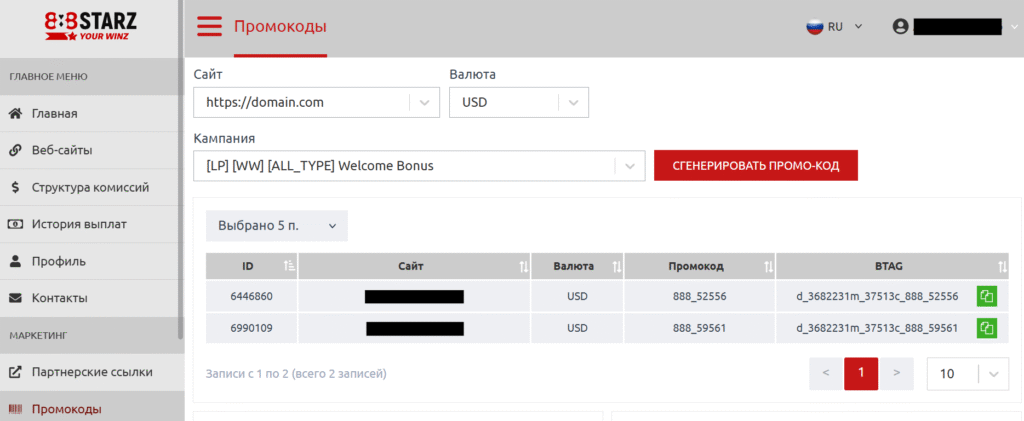1024x421 pixels.
Task: Copy BTAG for promo code 888_52556
Action: tap(986, 296)
